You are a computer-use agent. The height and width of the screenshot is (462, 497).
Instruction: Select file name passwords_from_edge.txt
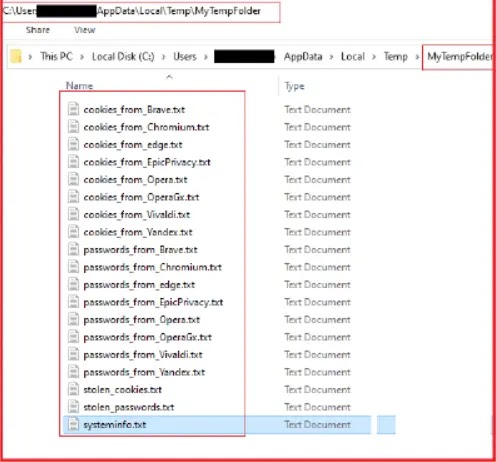(x=139, y=285)
